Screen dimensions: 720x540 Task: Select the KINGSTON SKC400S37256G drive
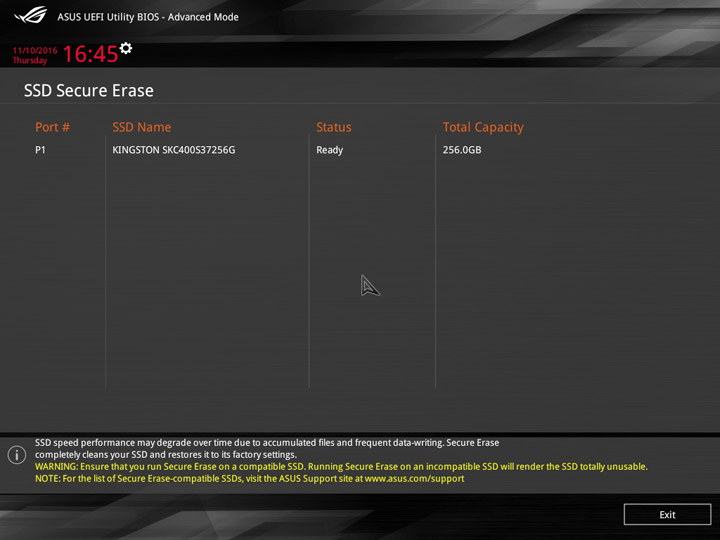[x=174, y=150]
